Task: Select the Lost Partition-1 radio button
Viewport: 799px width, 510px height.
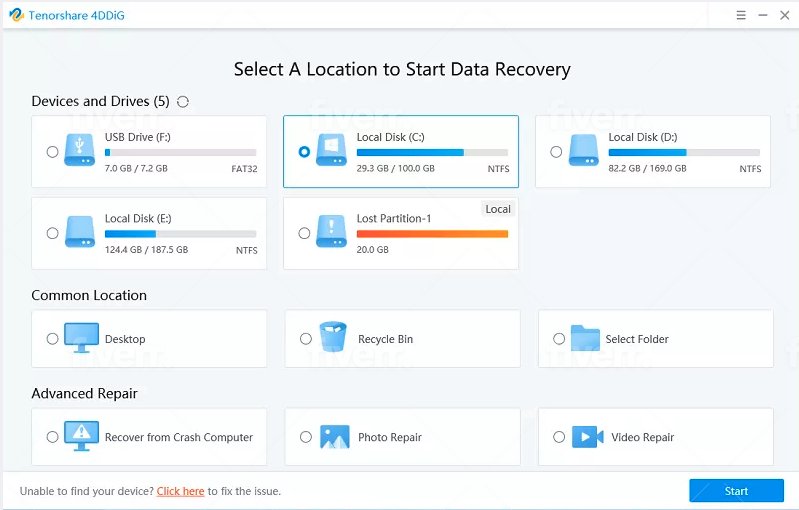Action: 304,233
